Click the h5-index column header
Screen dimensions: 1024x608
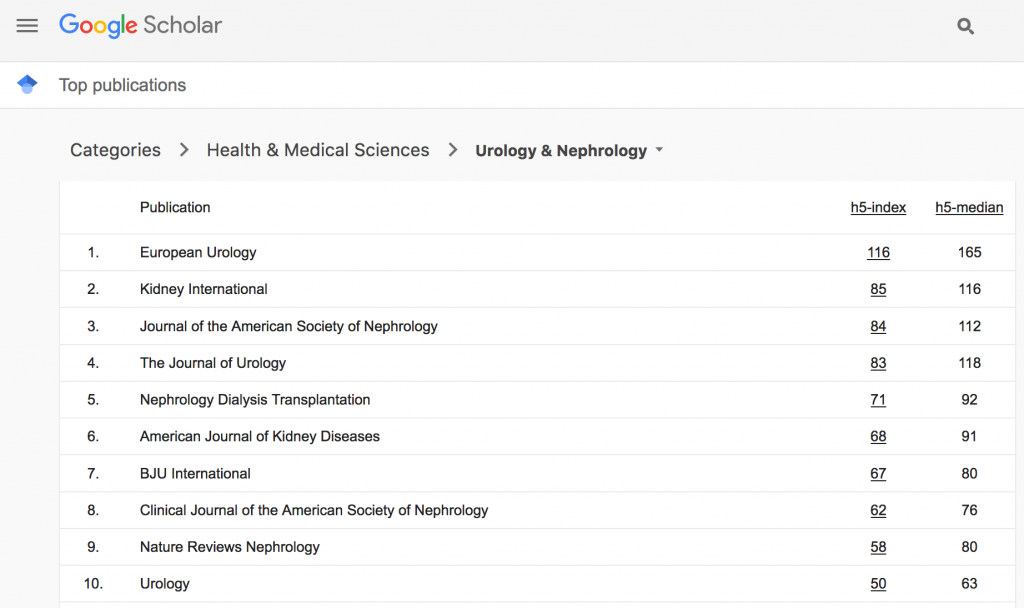[878, 208]
